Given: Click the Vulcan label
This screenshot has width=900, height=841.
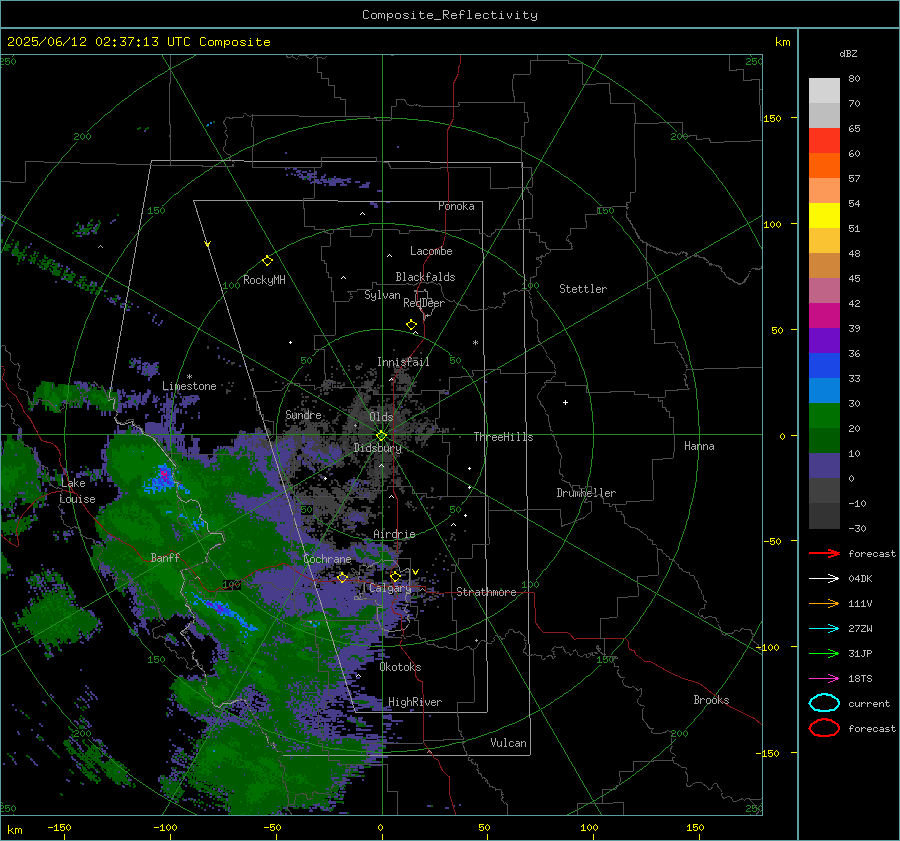Looking at the screenshot, I should pyautogui.click(x=509, y=743).
